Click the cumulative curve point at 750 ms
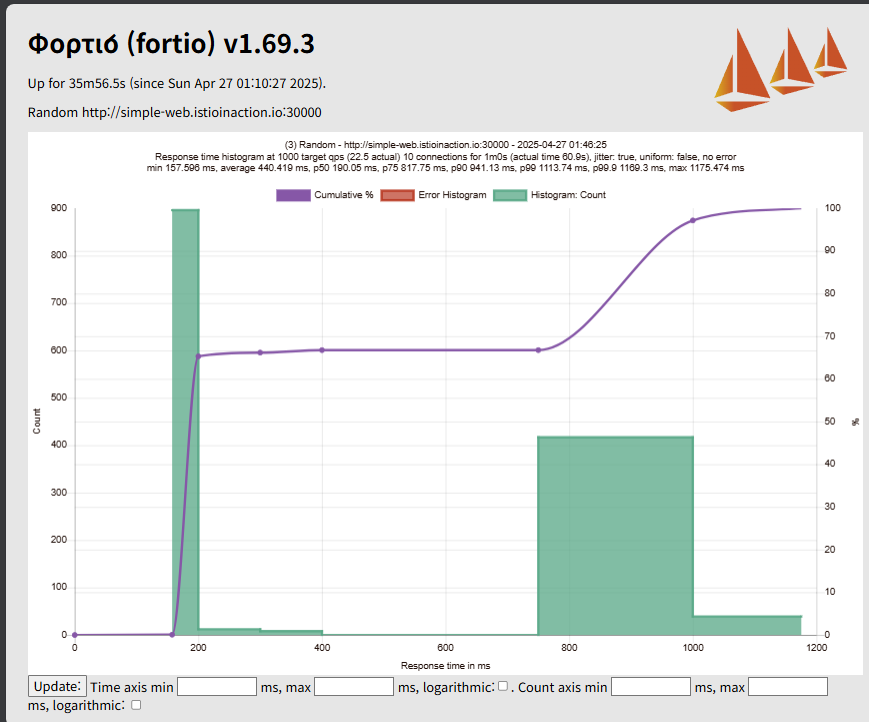 (x=538, y=350)
